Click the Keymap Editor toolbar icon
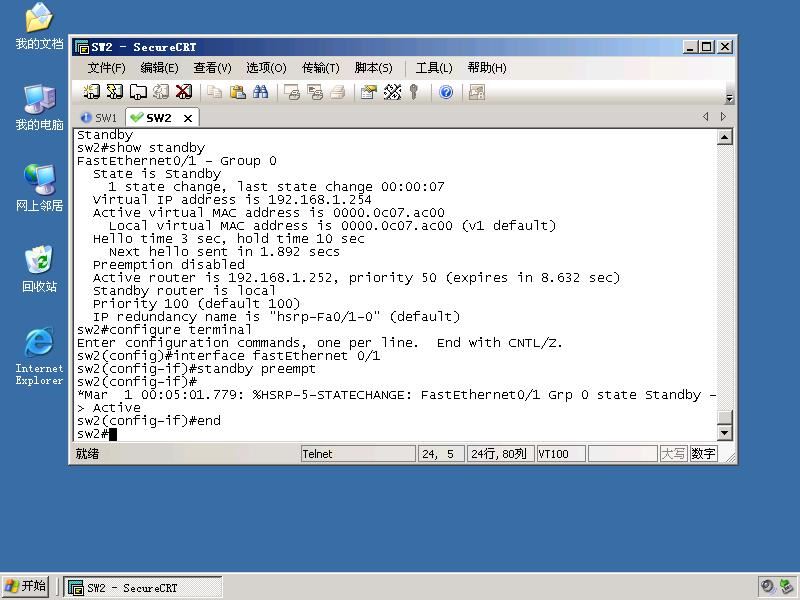 click(392, 92)
